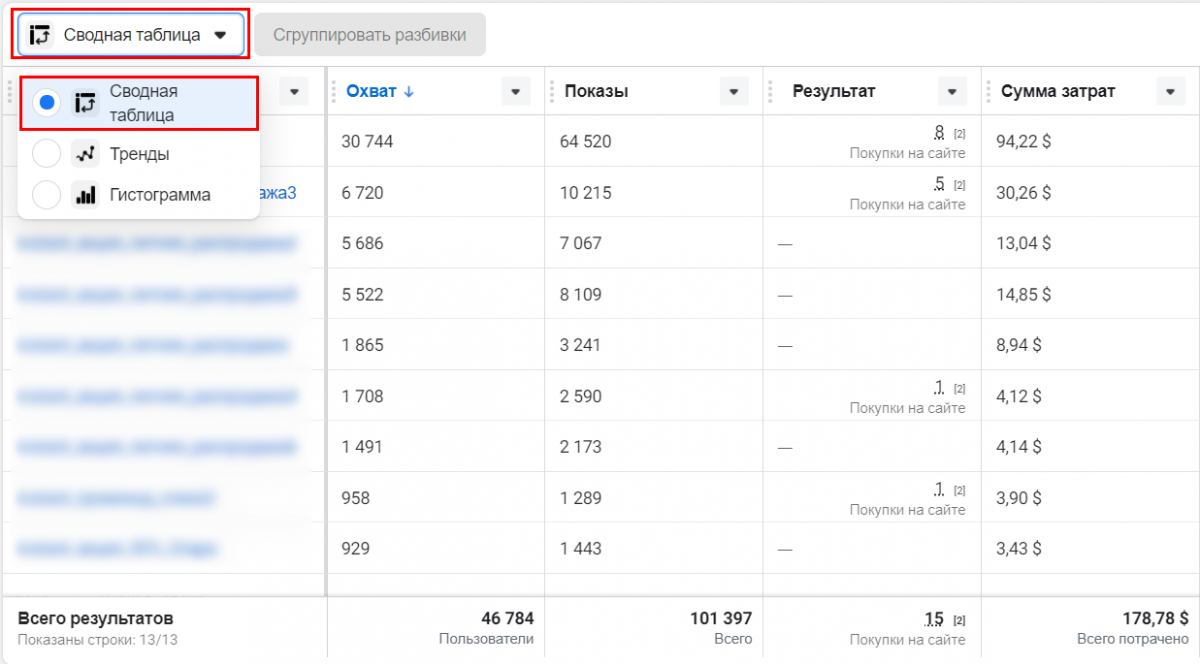The width and height of the screenshot is (1200, 664).
Task: Click the total impressions 101 397
Action: 721,618
